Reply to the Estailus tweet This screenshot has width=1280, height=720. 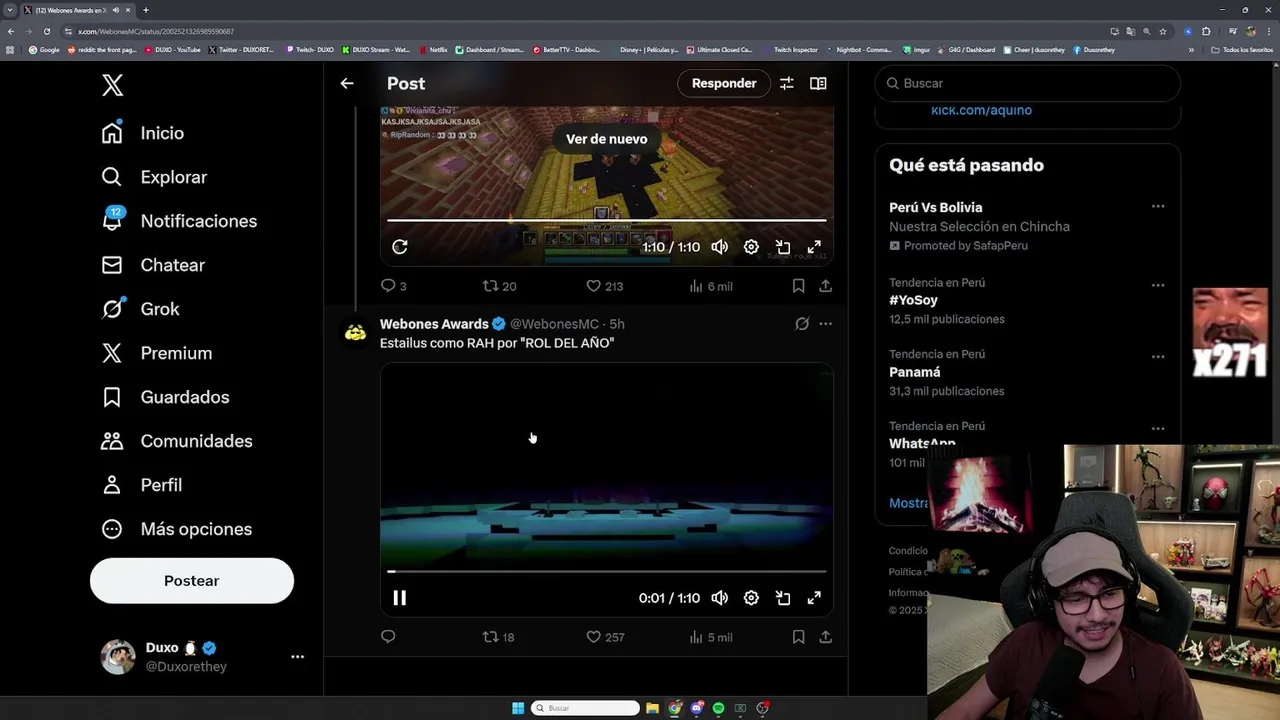click(x=388, y=637)
